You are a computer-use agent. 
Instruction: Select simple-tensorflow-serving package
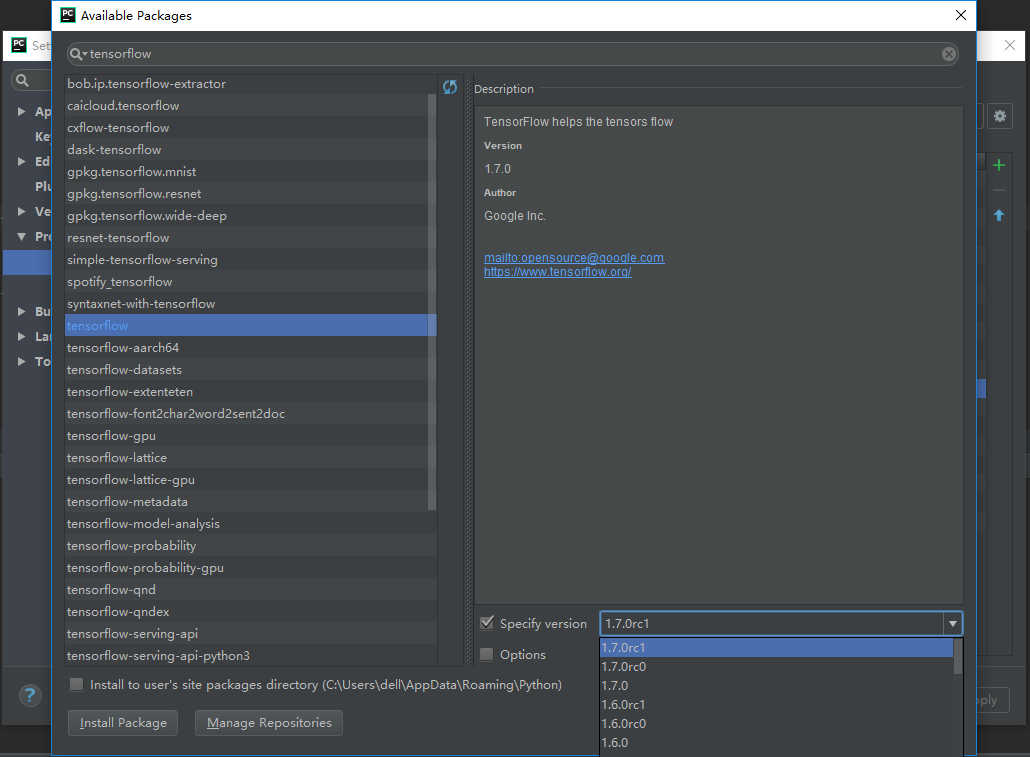pos(250,260)
